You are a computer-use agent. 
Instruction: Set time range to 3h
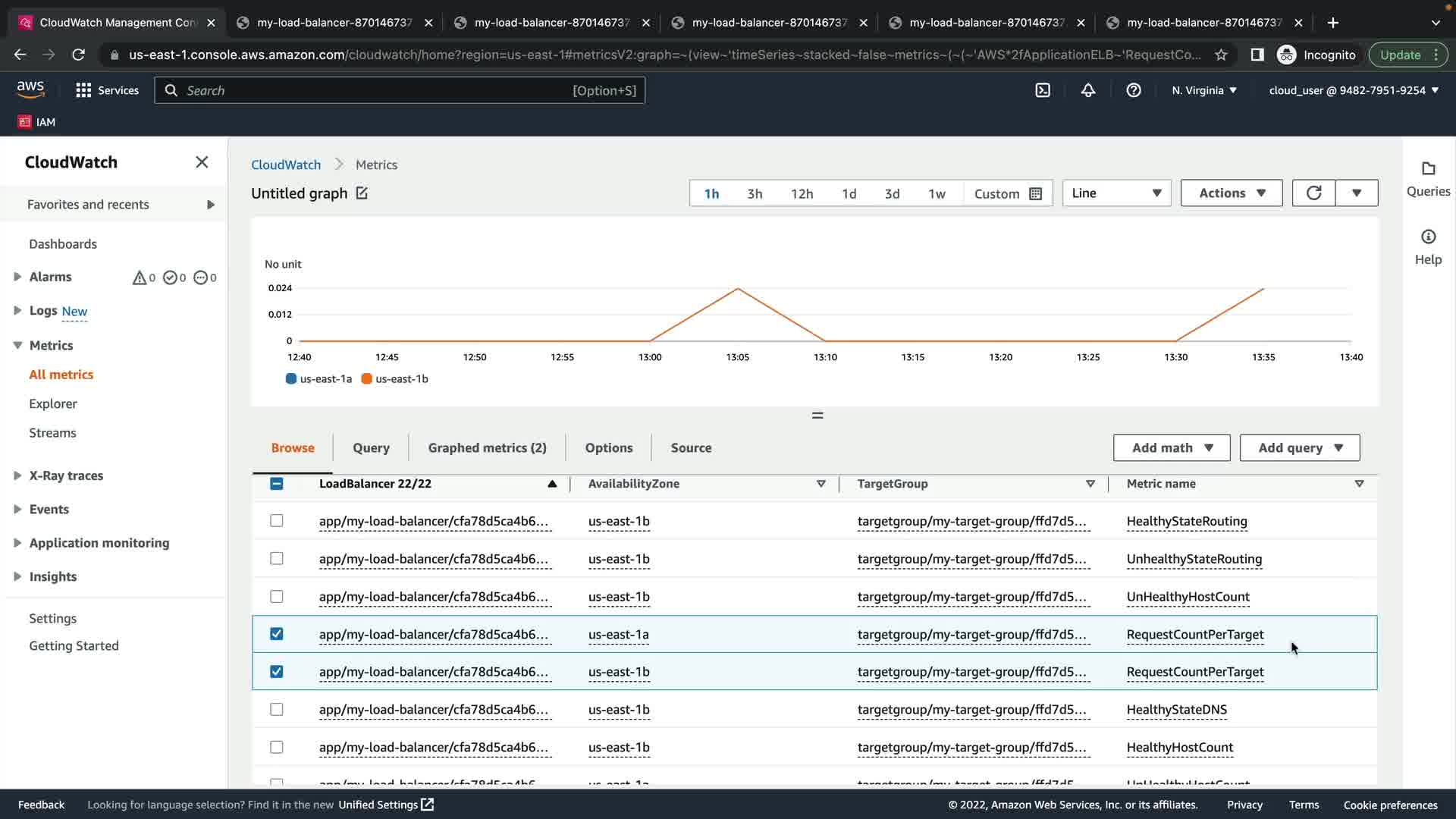pyautogui.click(x=755, y=194)
